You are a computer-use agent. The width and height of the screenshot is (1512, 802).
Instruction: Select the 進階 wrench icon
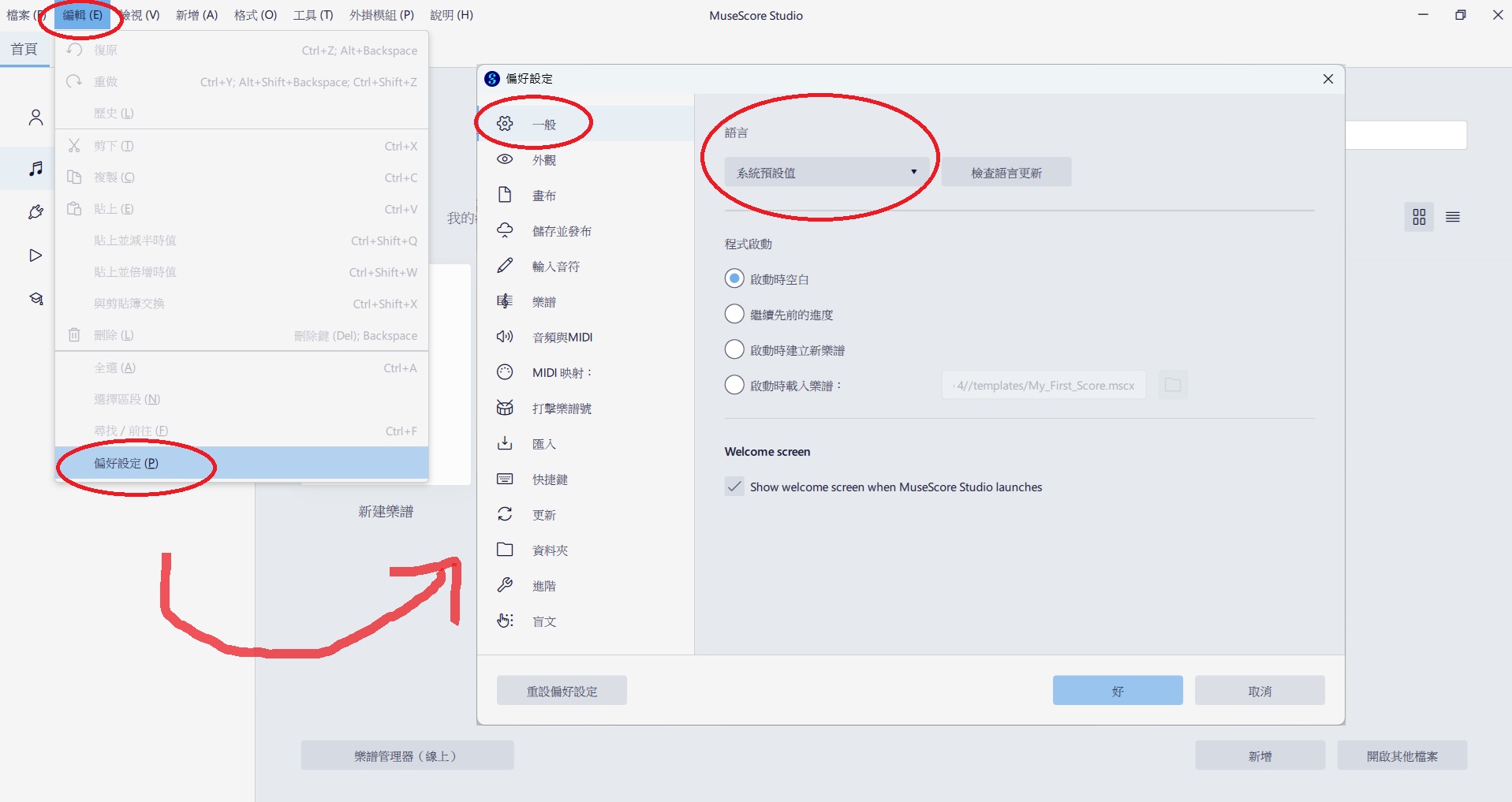coord(505,585)
